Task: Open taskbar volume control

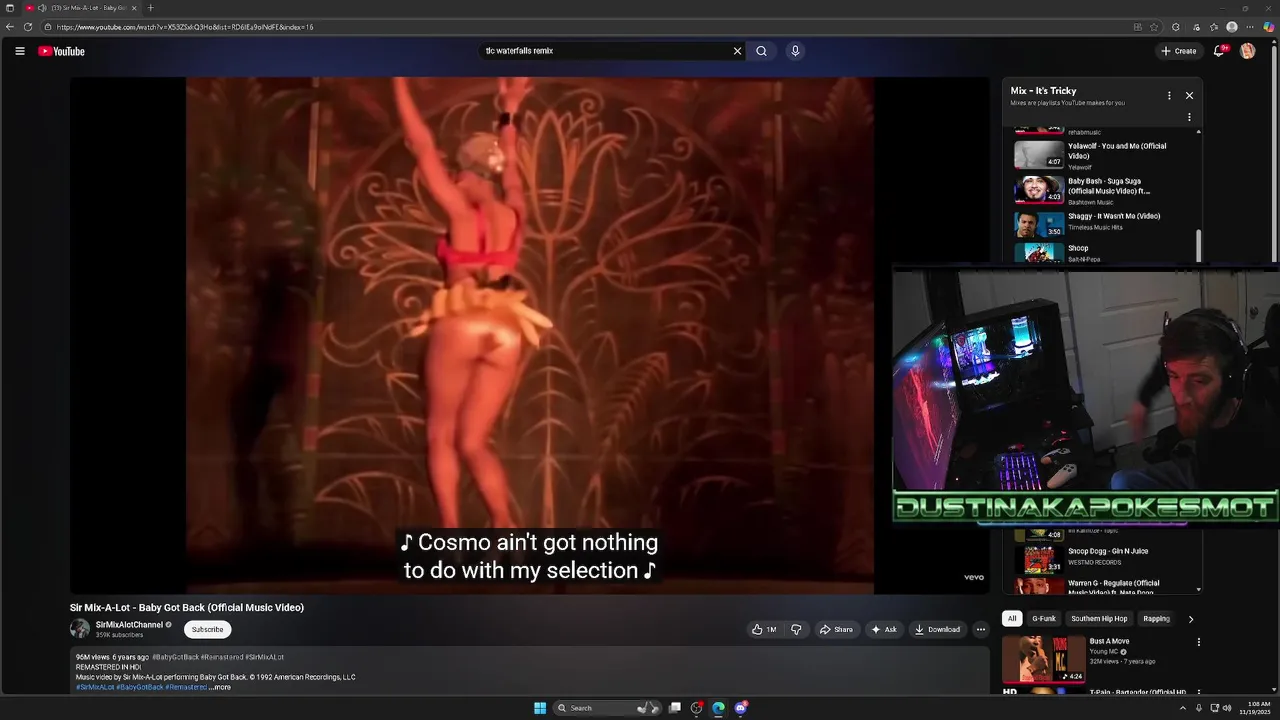Action: [x=1227, y=708]
